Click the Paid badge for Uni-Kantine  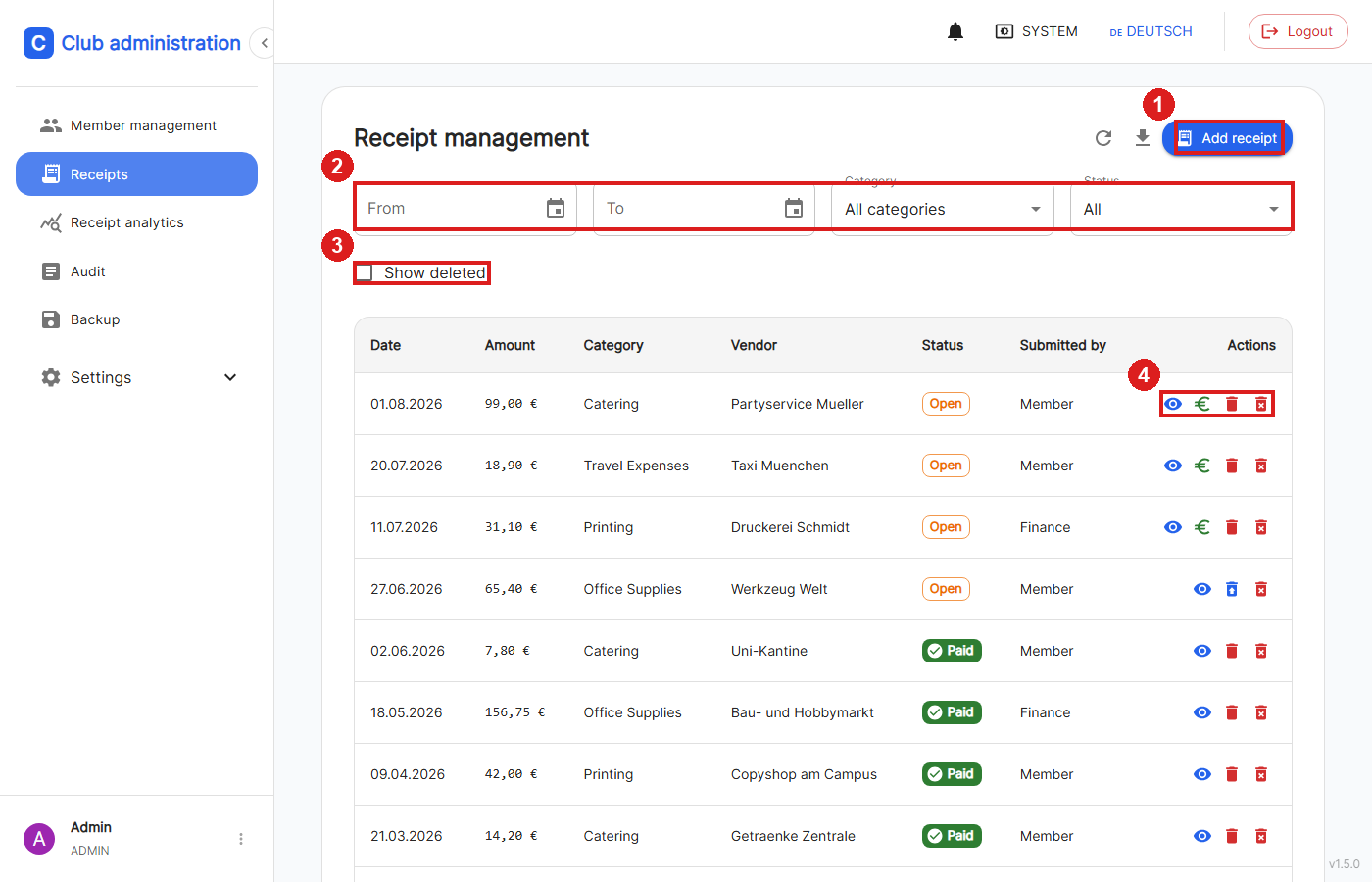(x=952, y=651)
